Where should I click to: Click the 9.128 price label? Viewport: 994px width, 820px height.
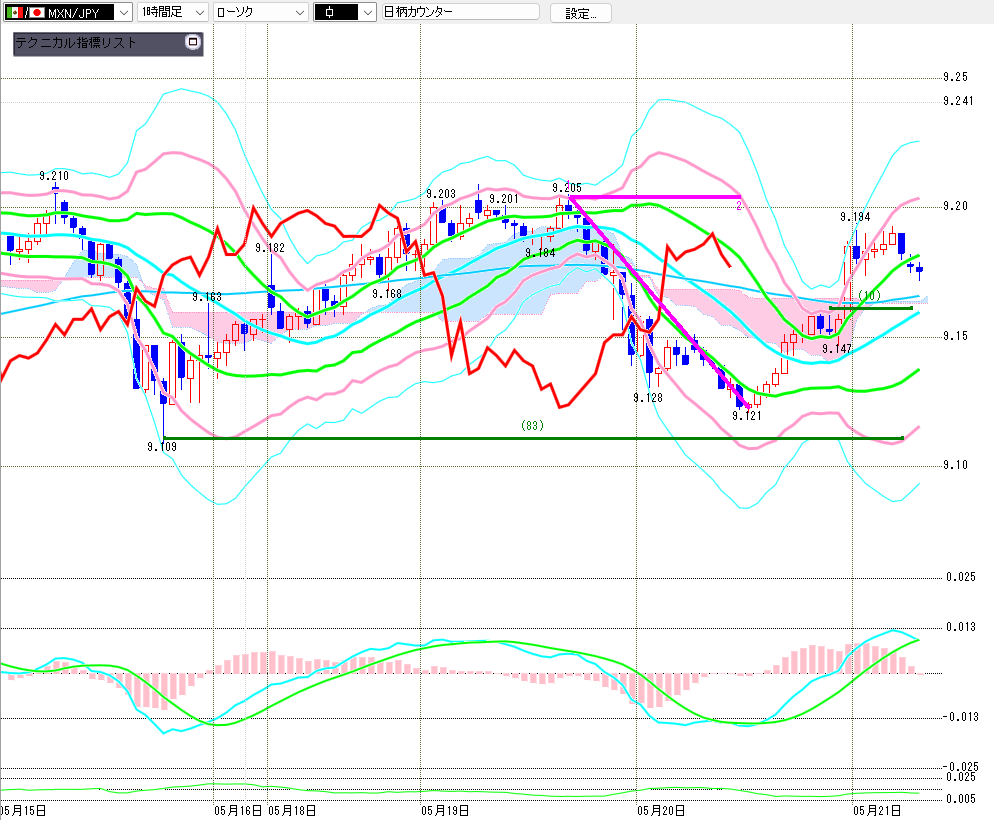pos(648,398)
